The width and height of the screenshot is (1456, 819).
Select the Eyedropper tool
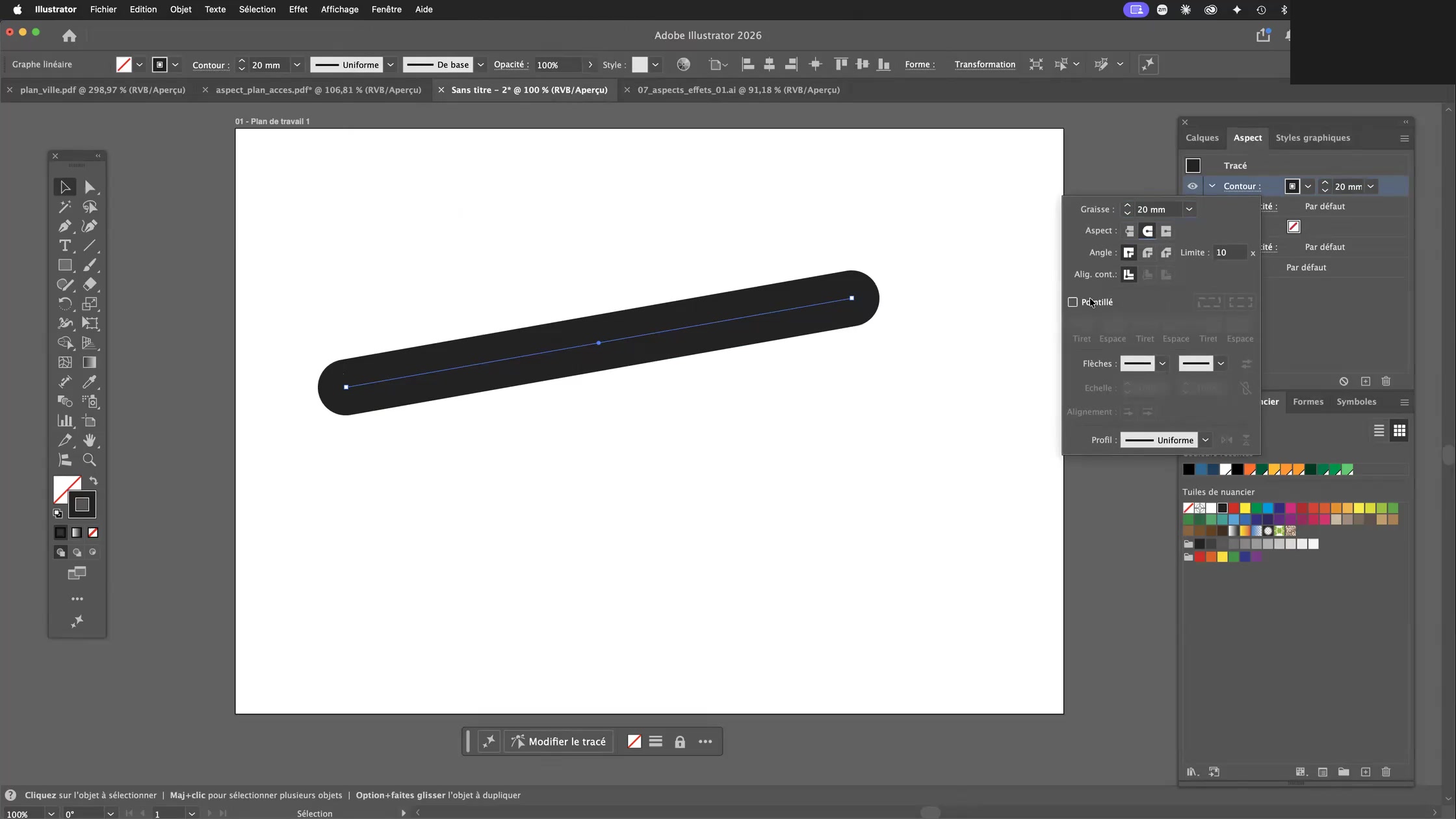90,382
